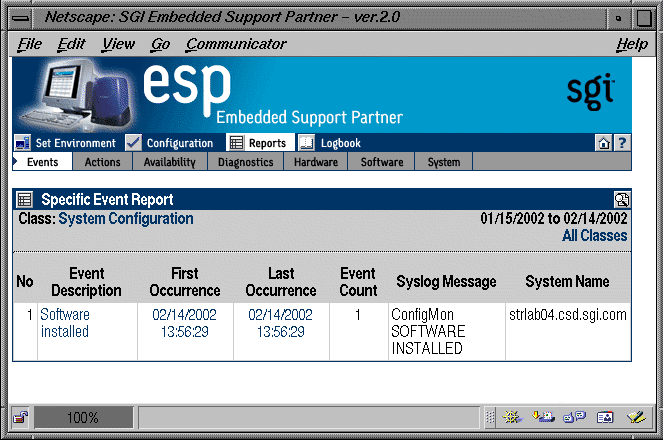Open the Help menu

click(x=632, y=44)
